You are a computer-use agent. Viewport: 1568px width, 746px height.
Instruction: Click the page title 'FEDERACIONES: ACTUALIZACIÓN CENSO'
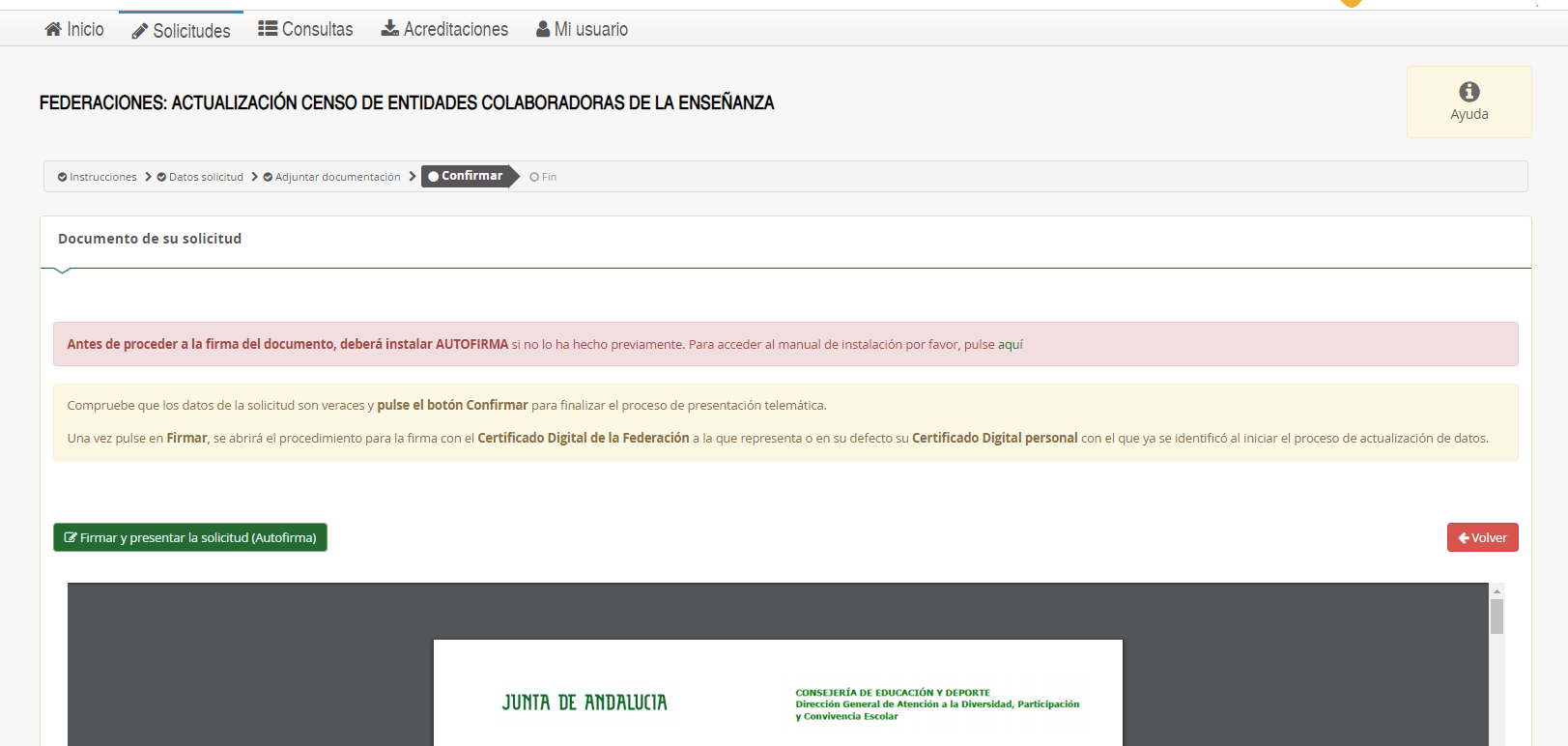pyautogui.click(x=407, y=102)
